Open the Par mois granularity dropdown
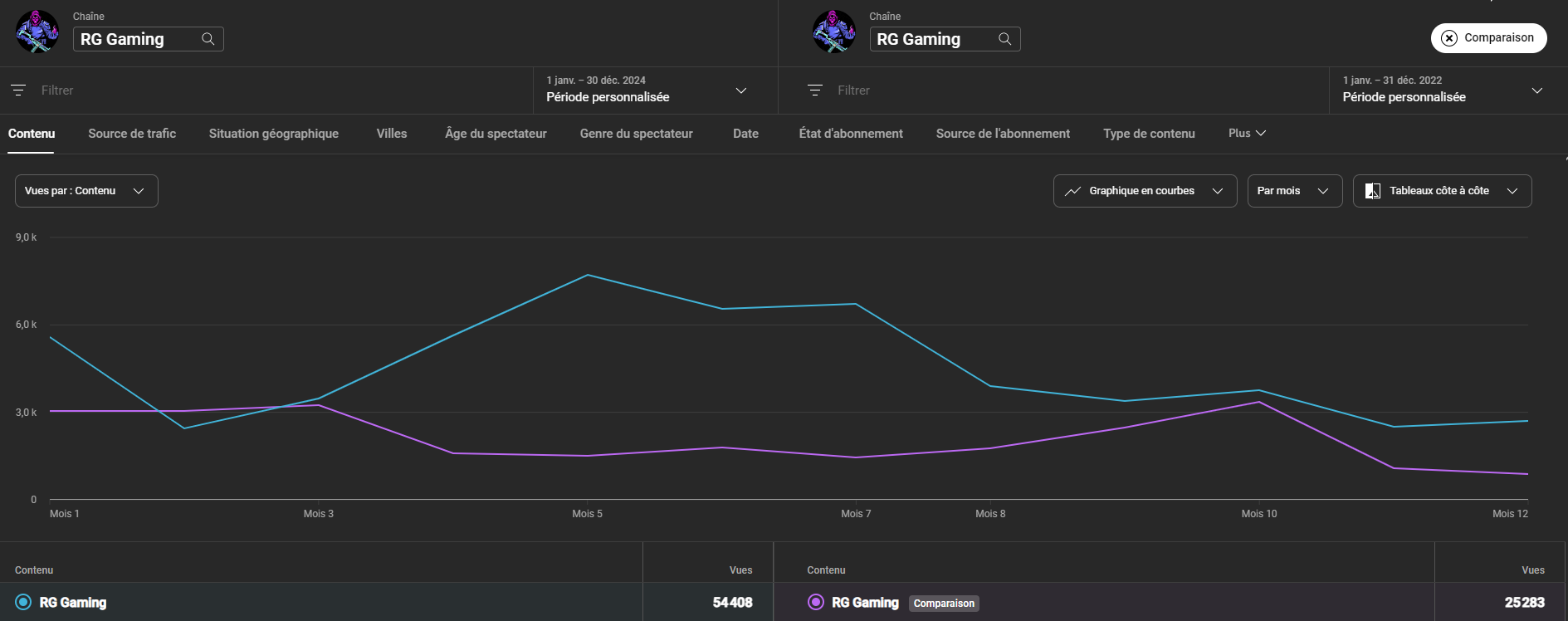The height and width of the screenshot is (621, 1568). point(1295,191)
